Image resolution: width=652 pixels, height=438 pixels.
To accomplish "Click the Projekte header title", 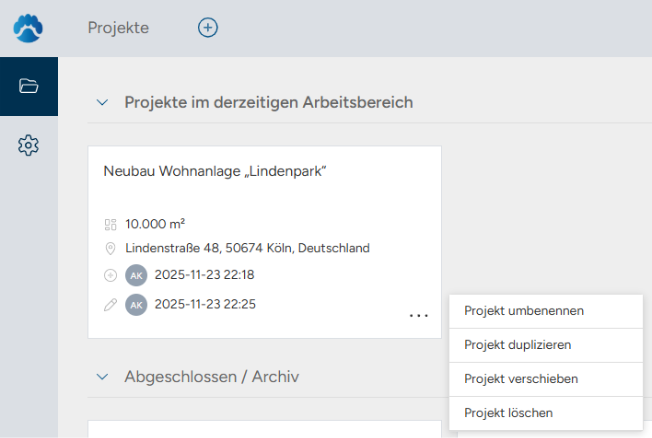I will point(118,28).
